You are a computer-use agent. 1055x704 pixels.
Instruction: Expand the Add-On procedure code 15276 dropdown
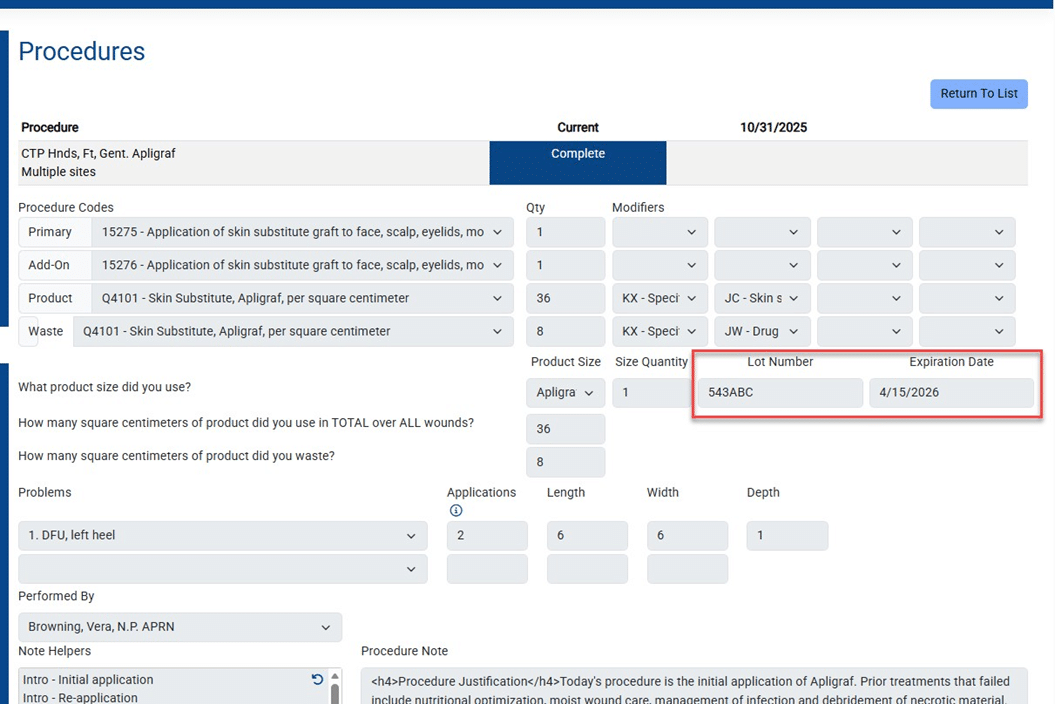[x=301, y=265]
